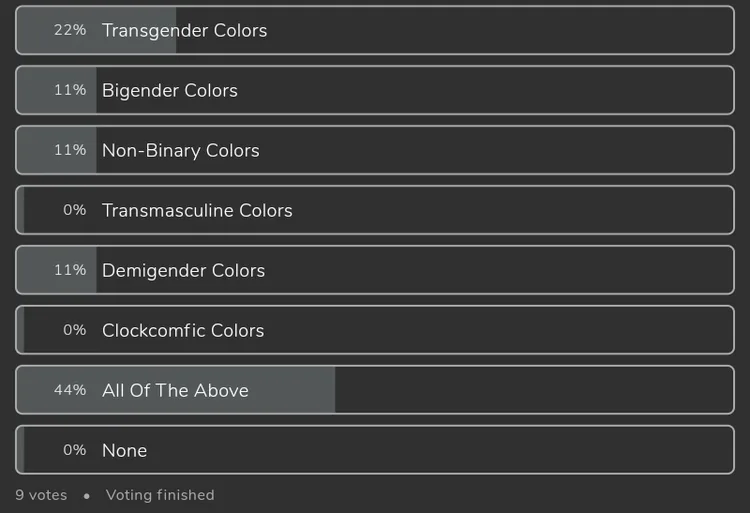
Task: Click the 0% label beside Clockcomfic Colors
Action: point(75,330)
